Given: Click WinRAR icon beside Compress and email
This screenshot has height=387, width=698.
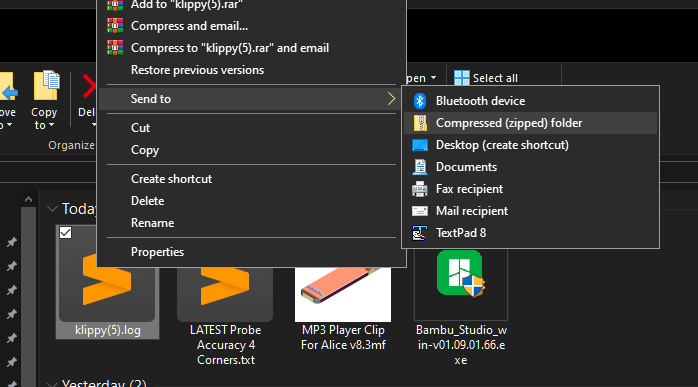Looking at the screenshot, I should (115, 26).
